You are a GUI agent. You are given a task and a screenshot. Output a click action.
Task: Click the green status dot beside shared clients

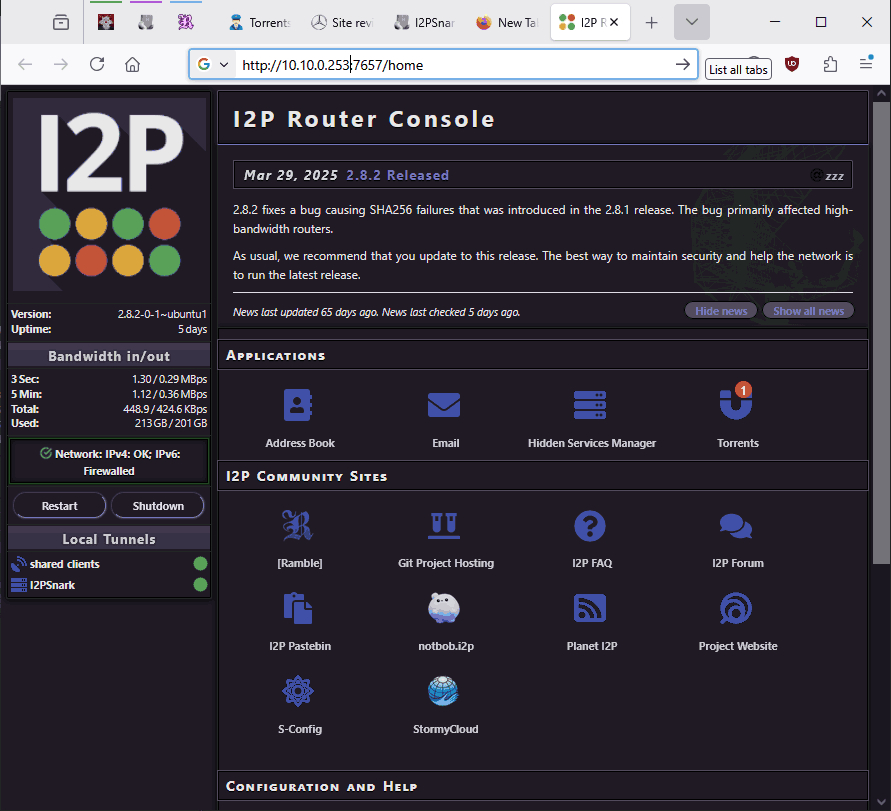click(x=200, y=563)
